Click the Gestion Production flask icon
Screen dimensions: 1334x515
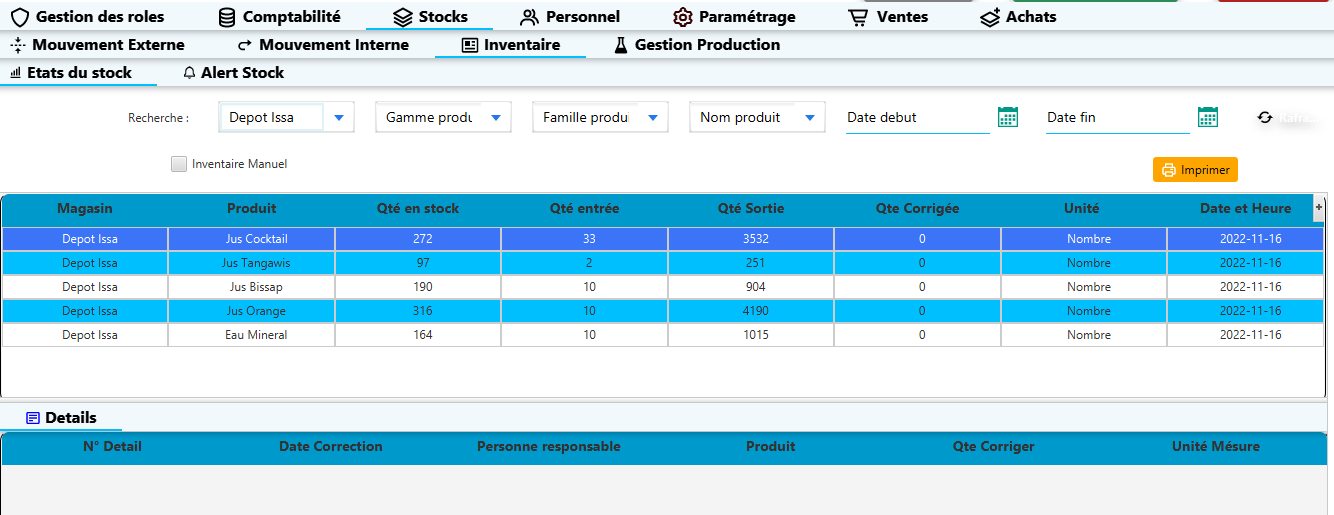620,45
